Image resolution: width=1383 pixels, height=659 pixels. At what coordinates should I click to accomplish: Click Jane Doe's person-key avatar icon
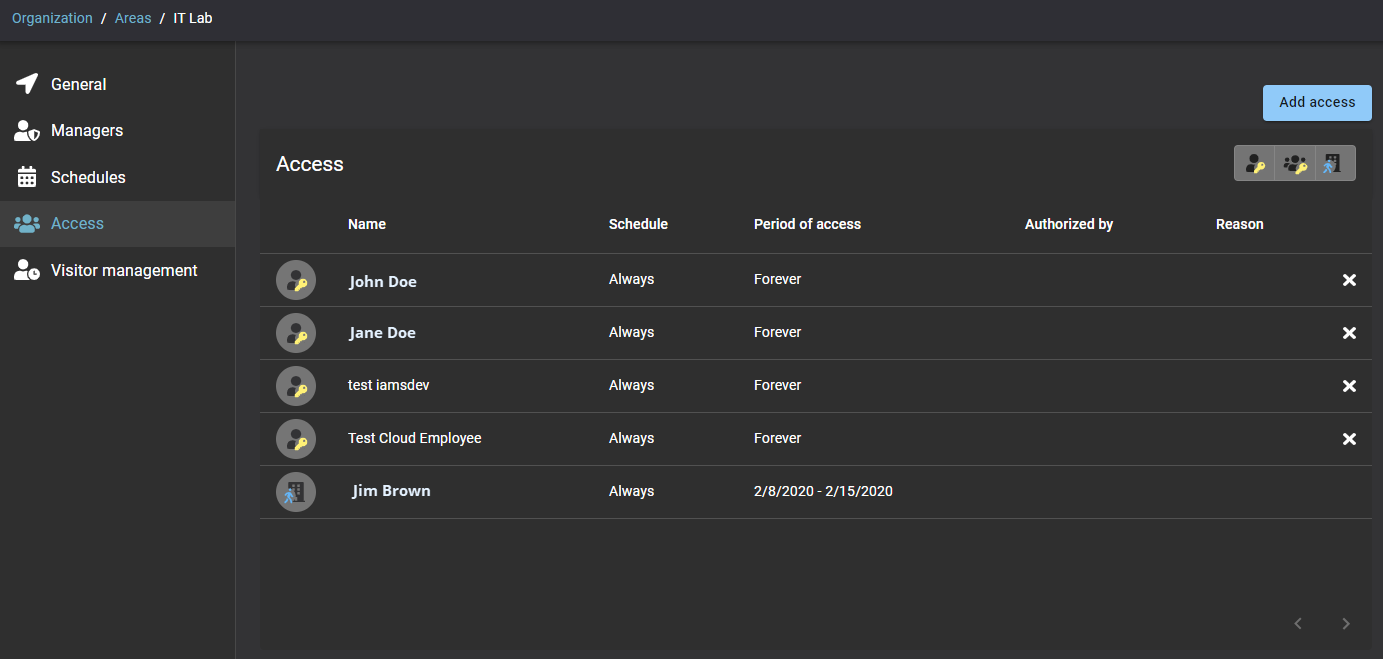[296, 333]
